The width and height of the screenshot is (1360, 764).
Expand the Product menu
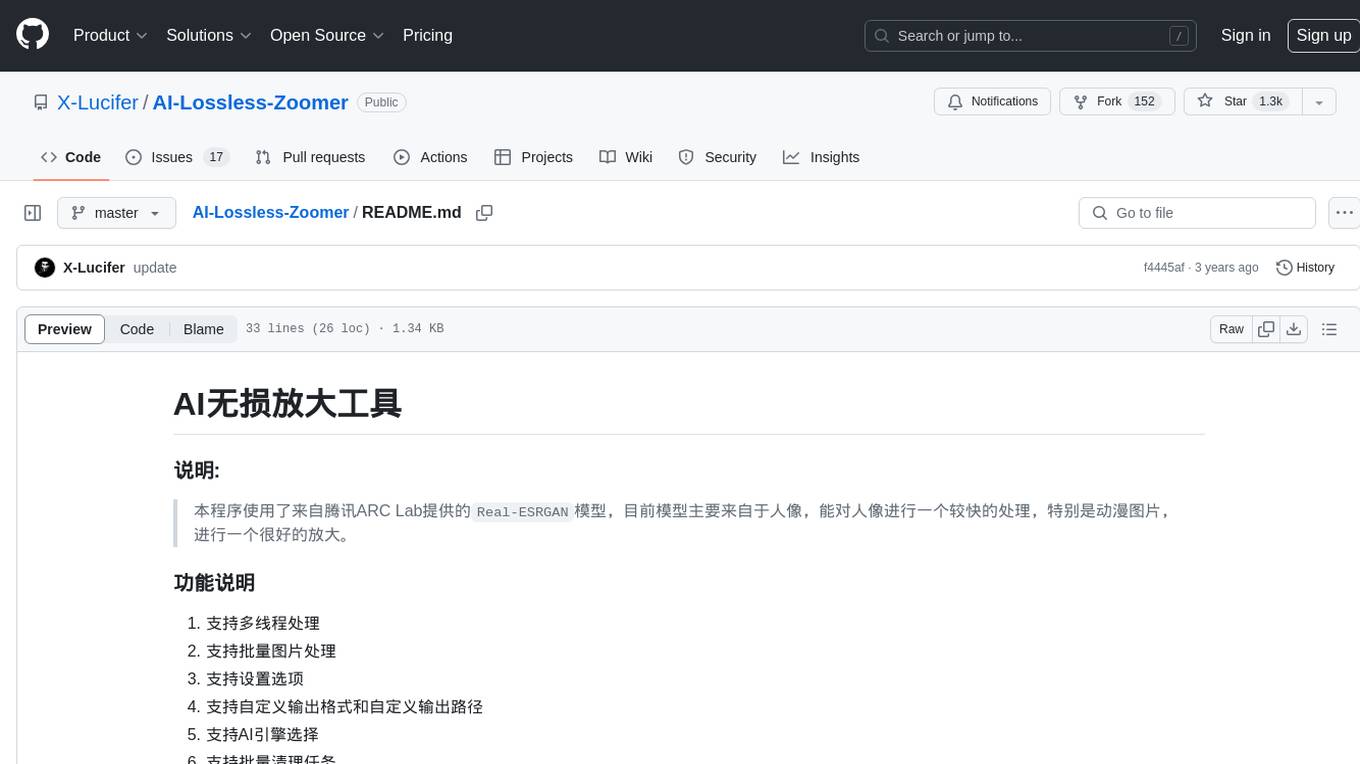[110, 35]
